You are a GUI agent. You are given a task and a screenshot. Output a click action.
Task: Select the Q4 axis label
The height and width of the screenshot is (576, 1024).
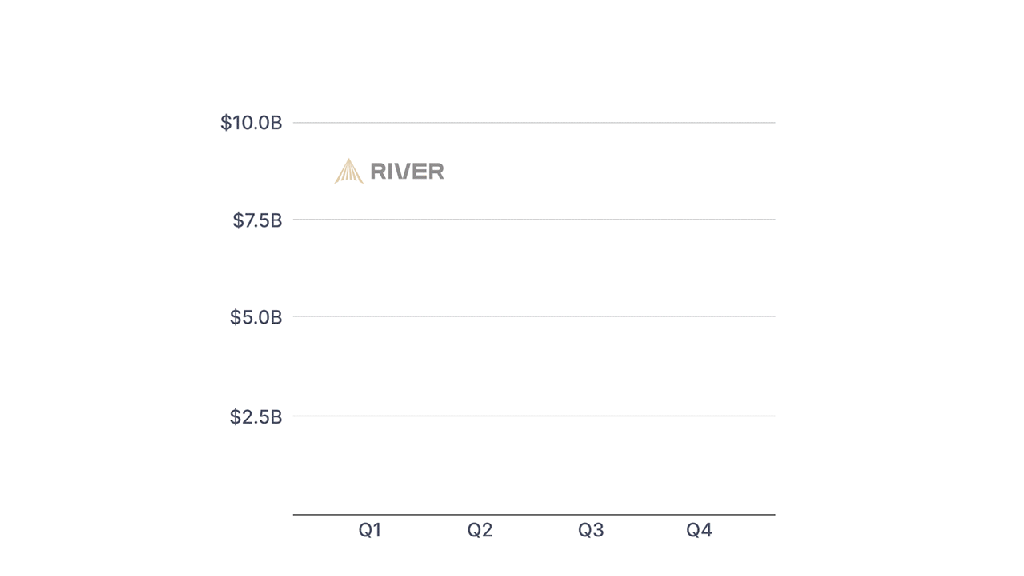click(699, 530)
